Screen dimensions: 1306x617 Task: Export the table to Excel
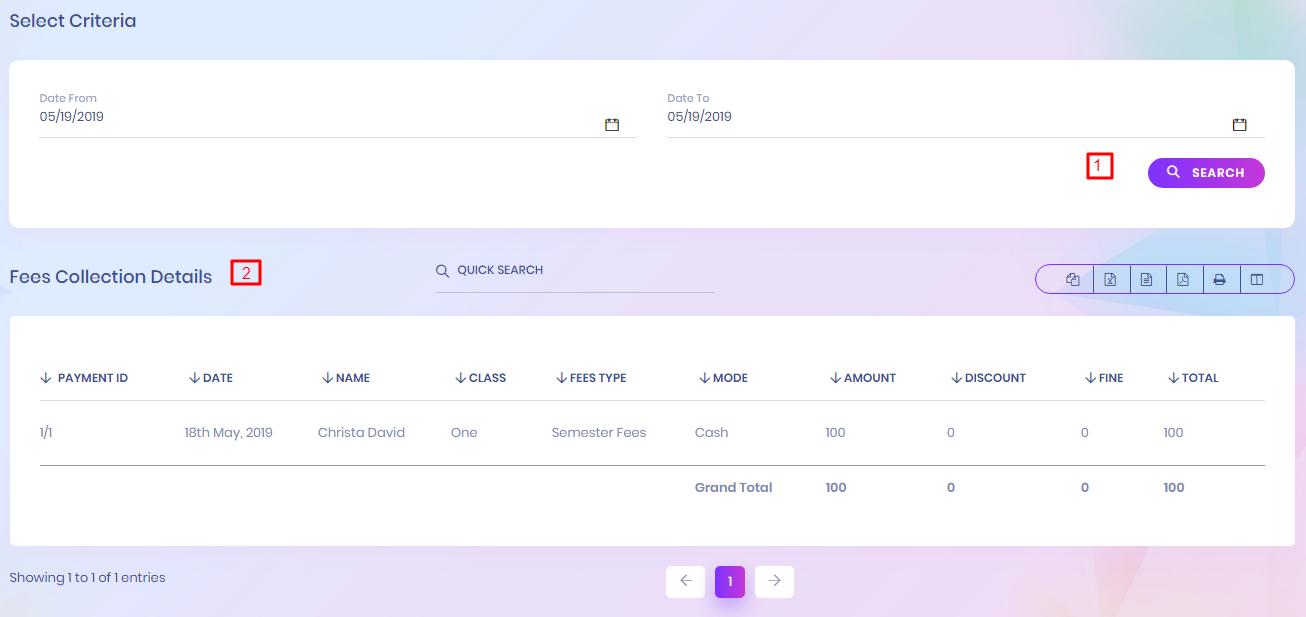tap(1110, 280)
